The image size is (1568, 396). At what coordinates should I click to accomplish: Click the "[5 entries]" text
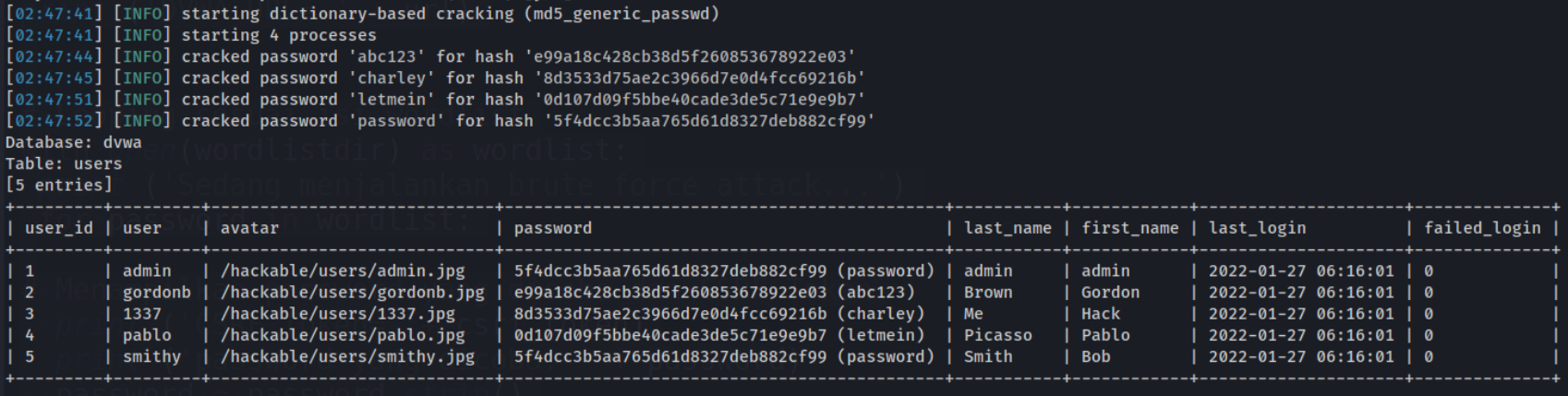[59, 185]
